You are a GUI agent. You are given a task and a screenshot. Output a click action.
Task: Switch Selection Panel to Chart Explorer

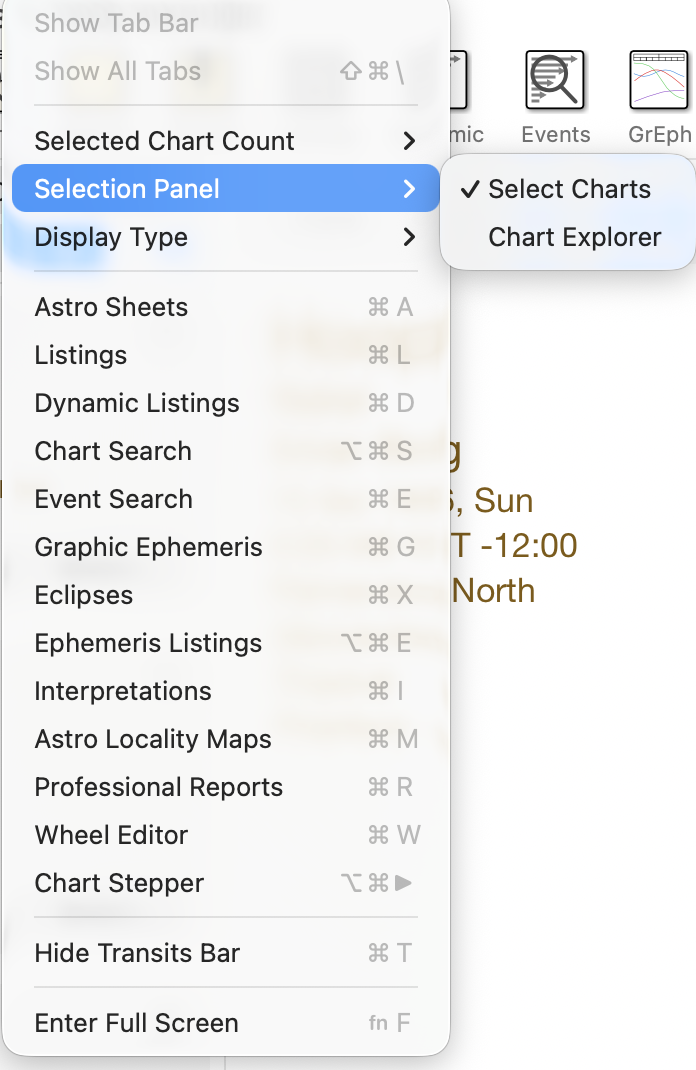(574, 237)
